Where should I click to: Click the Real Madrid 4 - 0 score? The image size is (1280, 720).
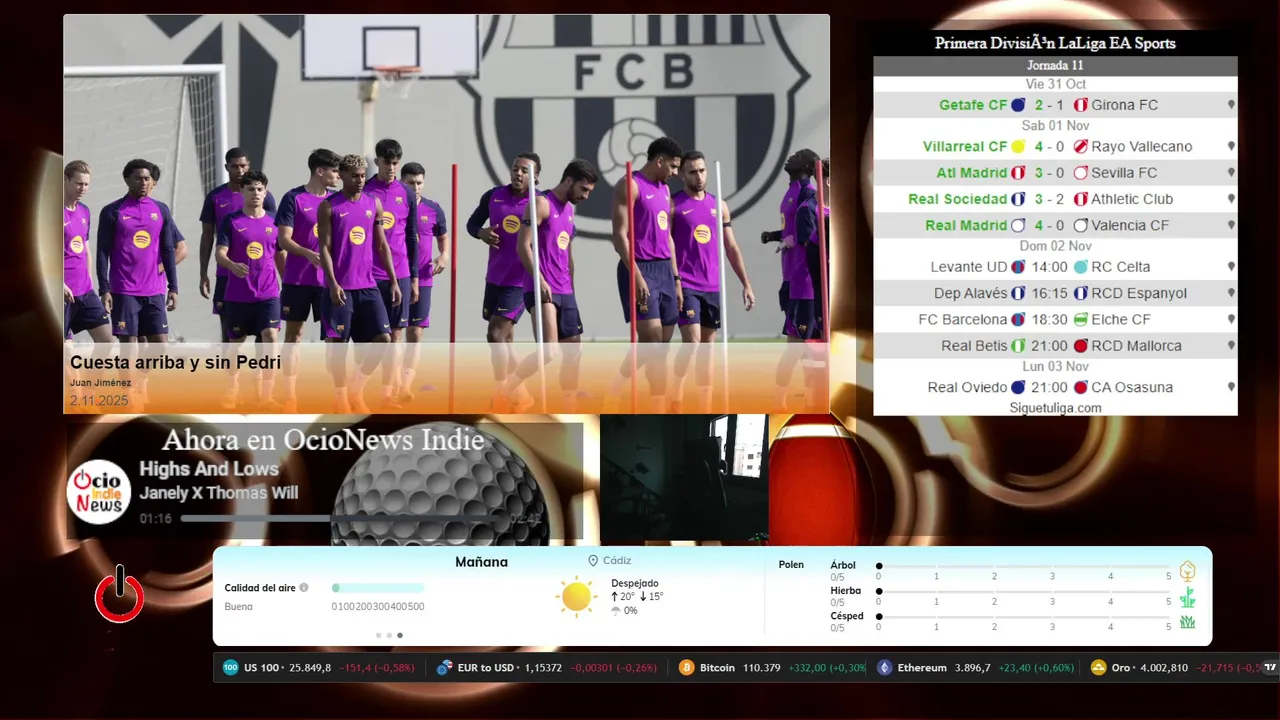point(1050,225)
